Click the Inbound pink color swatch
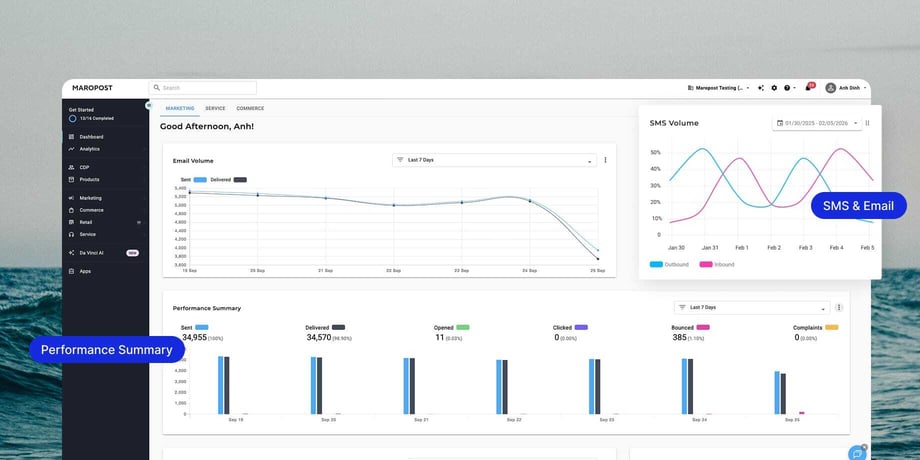Viewport: 920px width, 460px height. [x=706, y=265]
